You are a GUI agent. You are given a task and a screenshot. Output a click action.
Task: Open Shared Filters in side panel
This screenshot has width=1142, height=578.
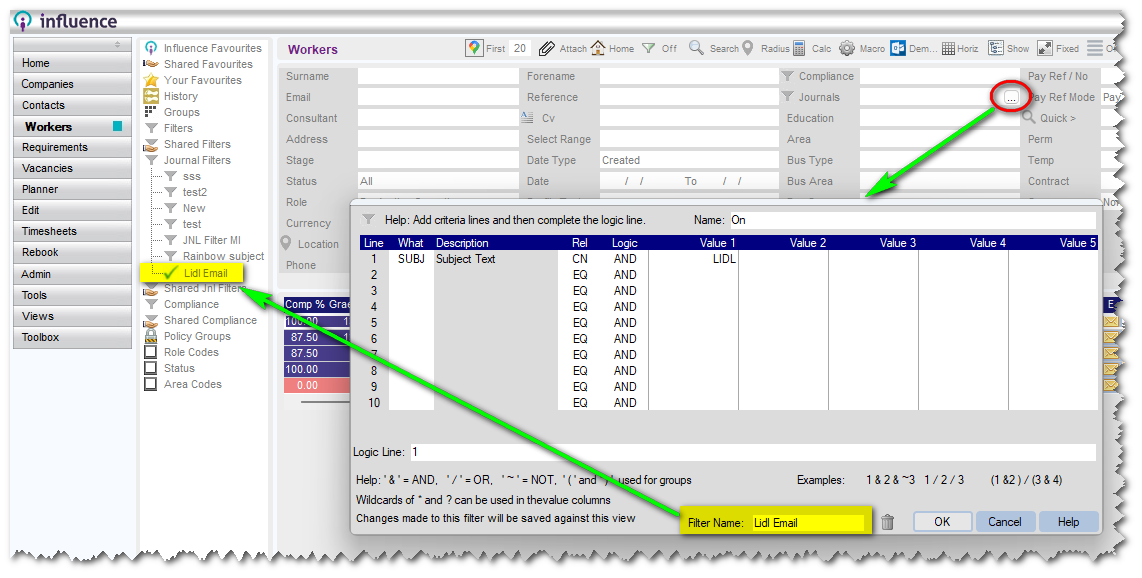pos(197,144)
